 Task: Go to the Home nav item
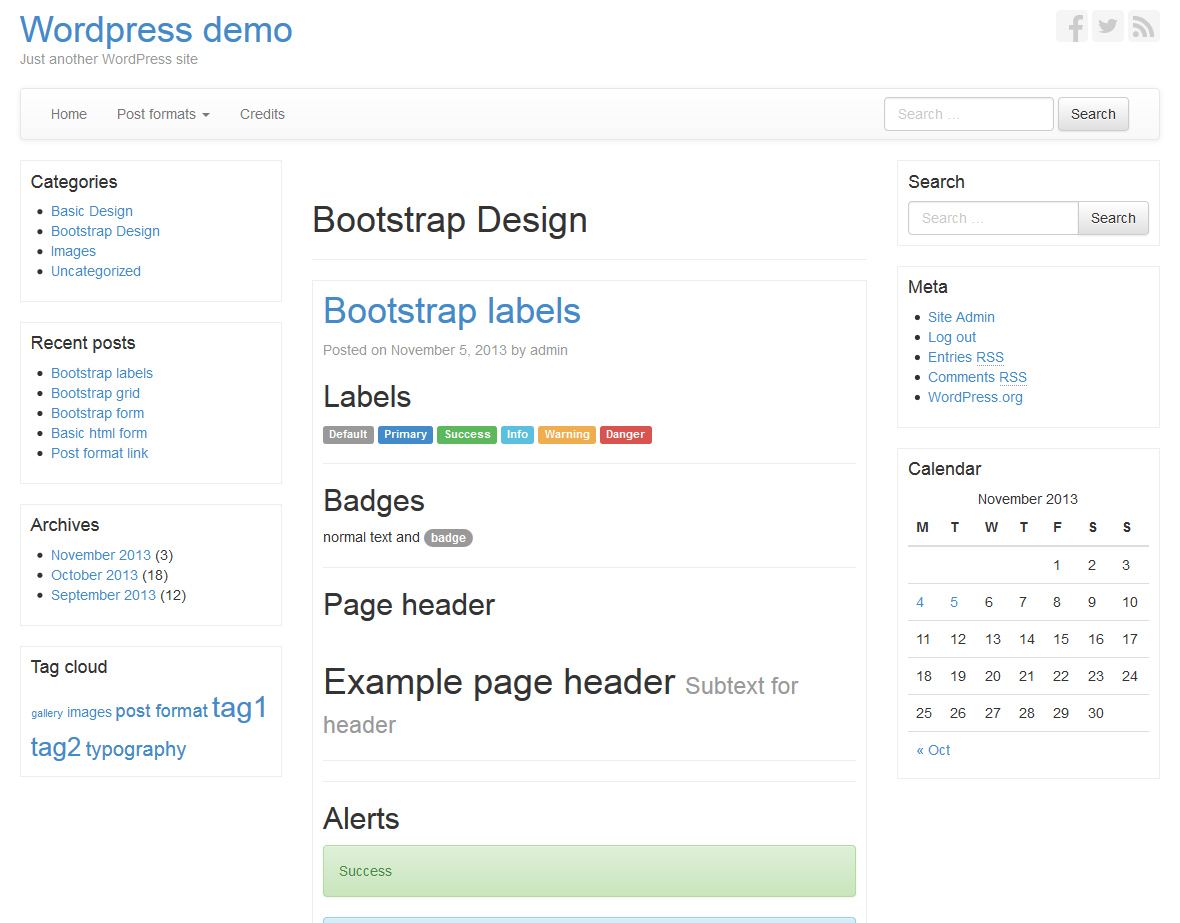[68, 114]
